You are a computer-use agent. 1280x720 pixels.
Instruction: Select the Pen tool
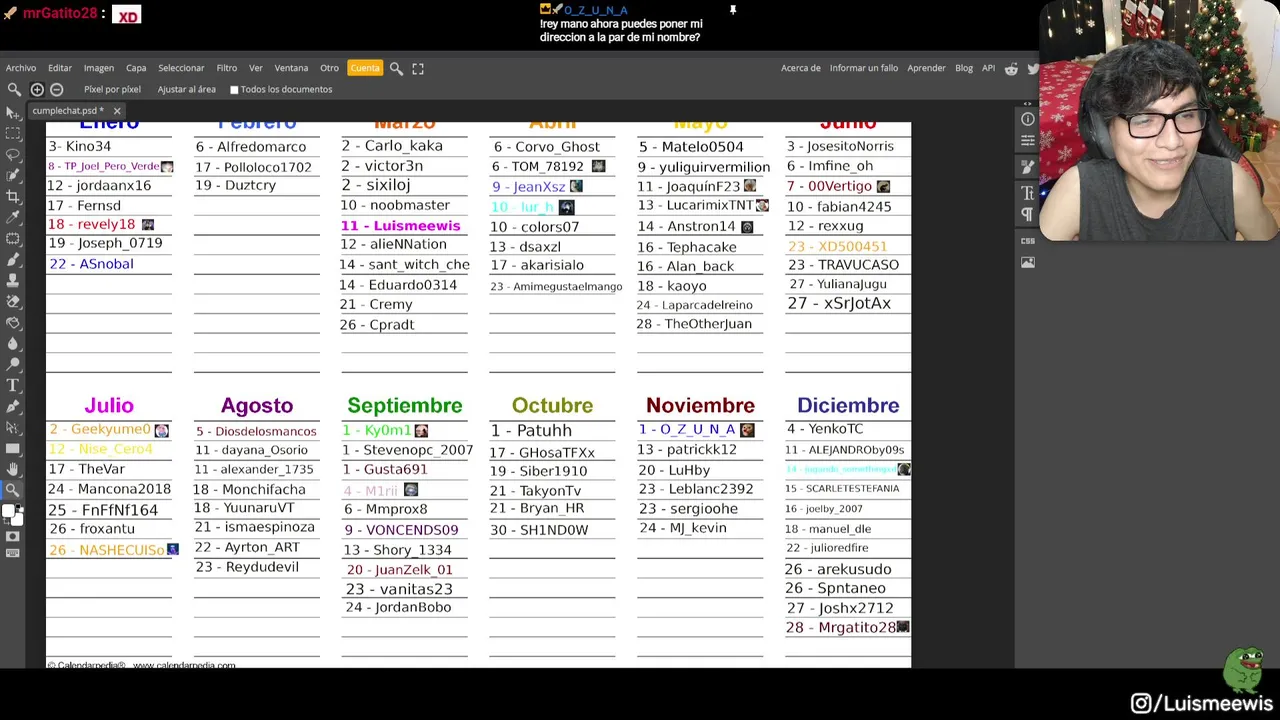pos(13,407)
